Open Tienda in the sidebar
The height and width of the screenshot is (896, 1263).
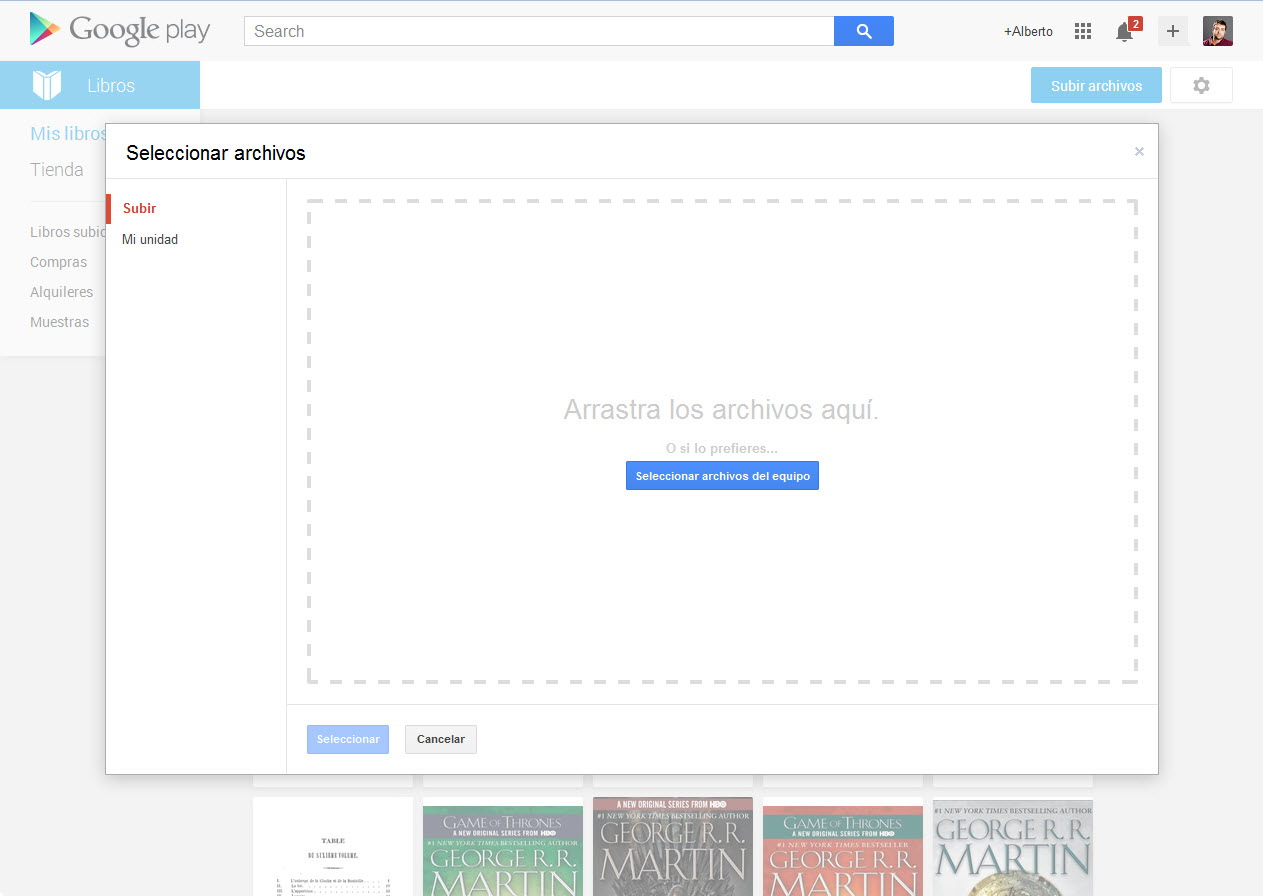coord(57,170)
